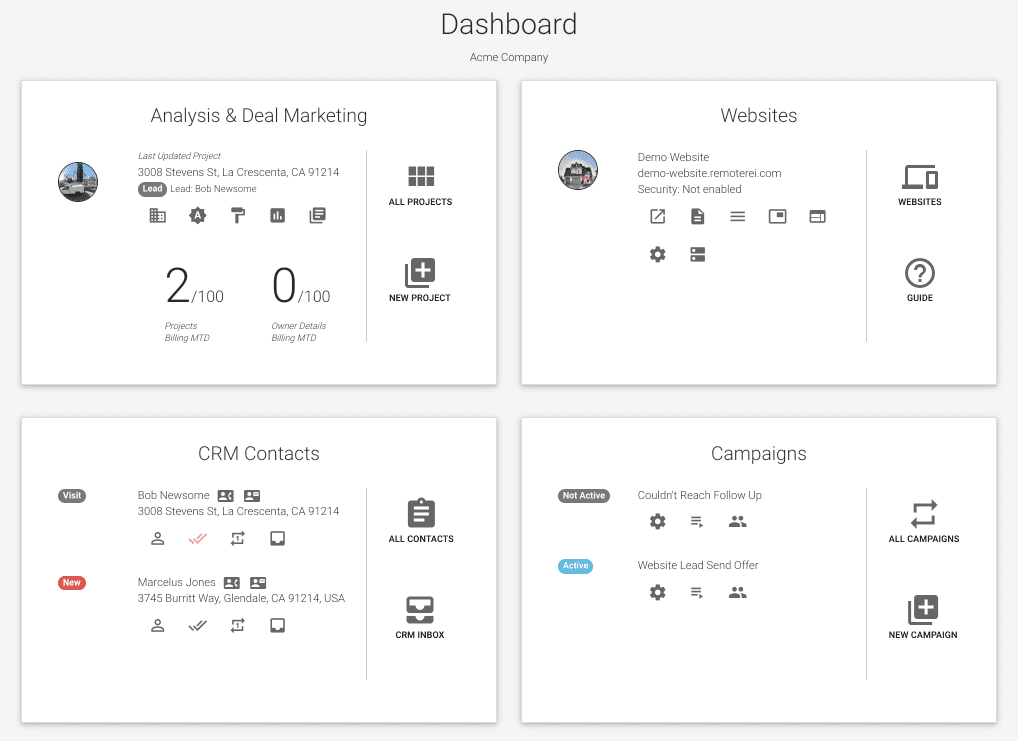Screen dimensions: 1018x741
Task: View Marcelus Jones' person profile icon
Action: click(158, 625)
